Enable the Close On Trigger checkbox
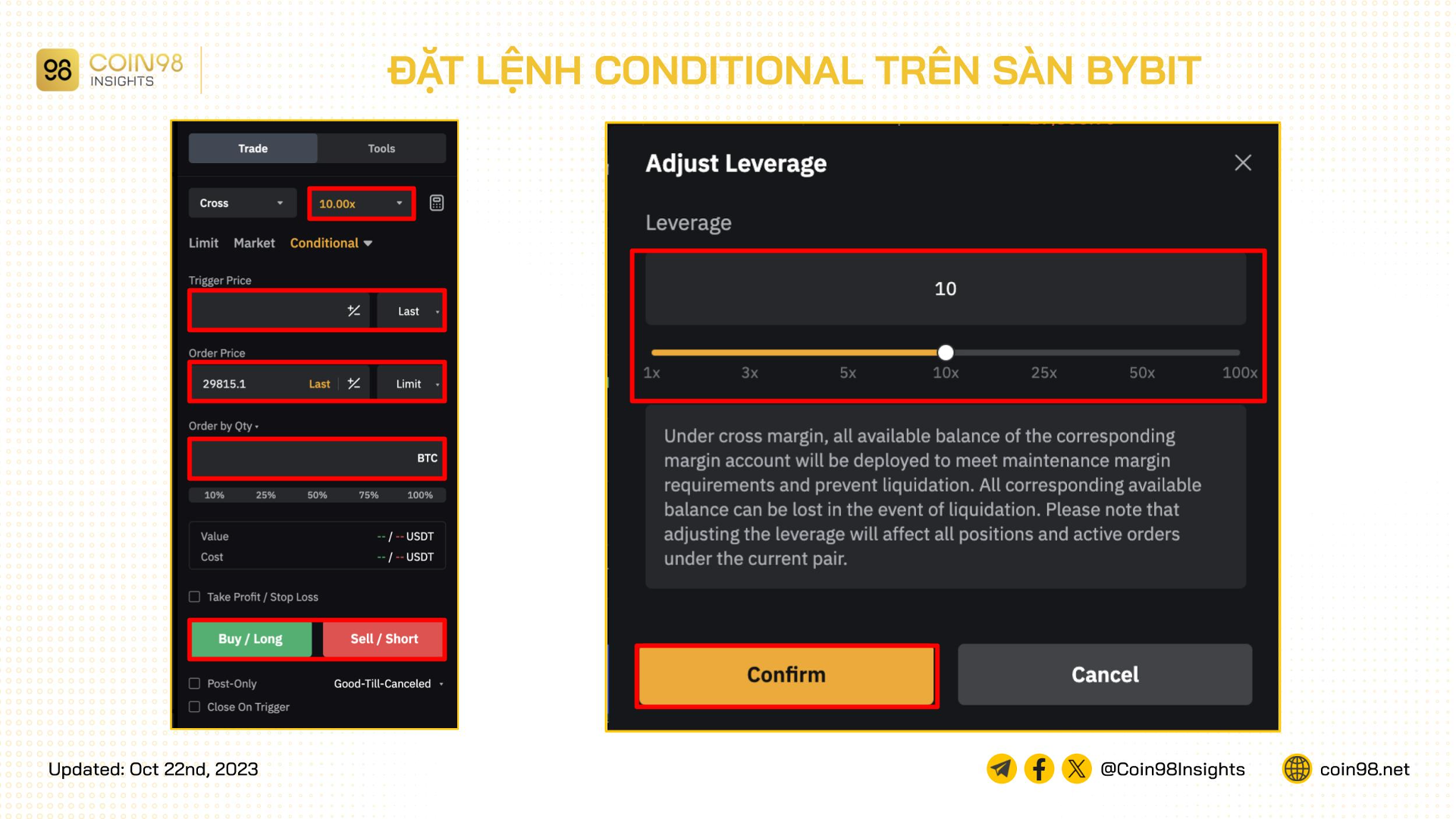 click(197, 707)
